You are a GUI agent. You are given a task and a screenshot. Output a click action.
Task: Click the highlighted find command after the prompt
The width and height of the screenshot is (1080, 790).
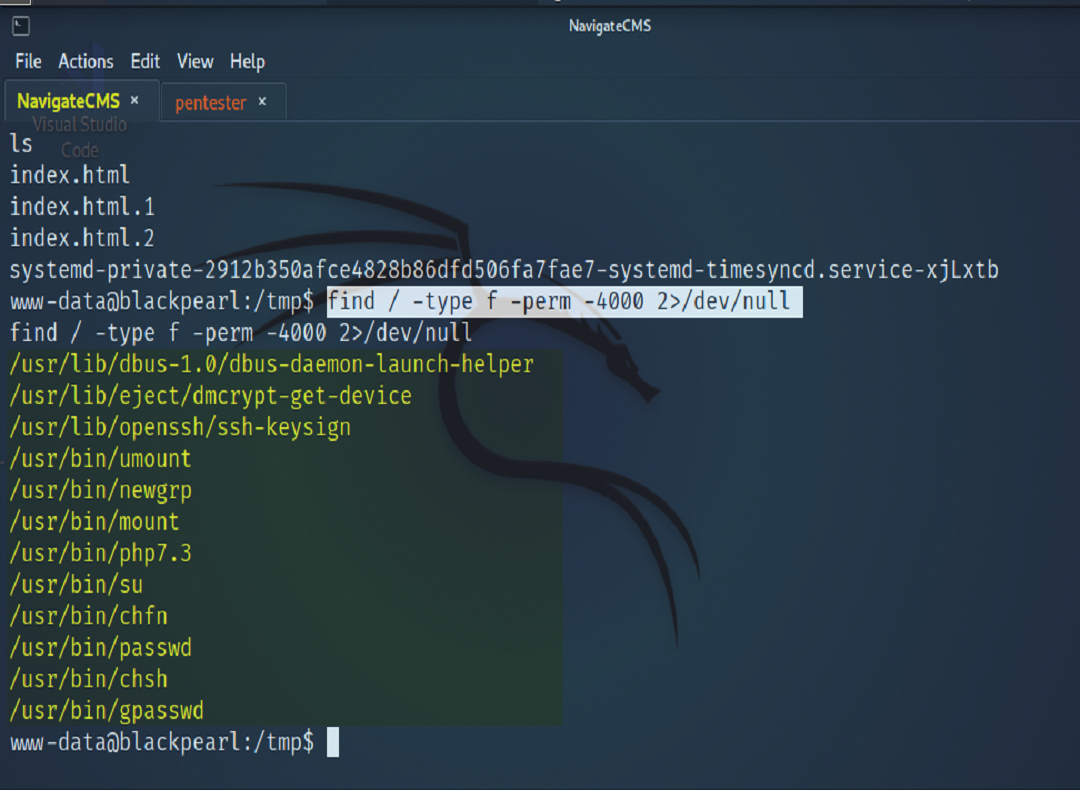565,302
